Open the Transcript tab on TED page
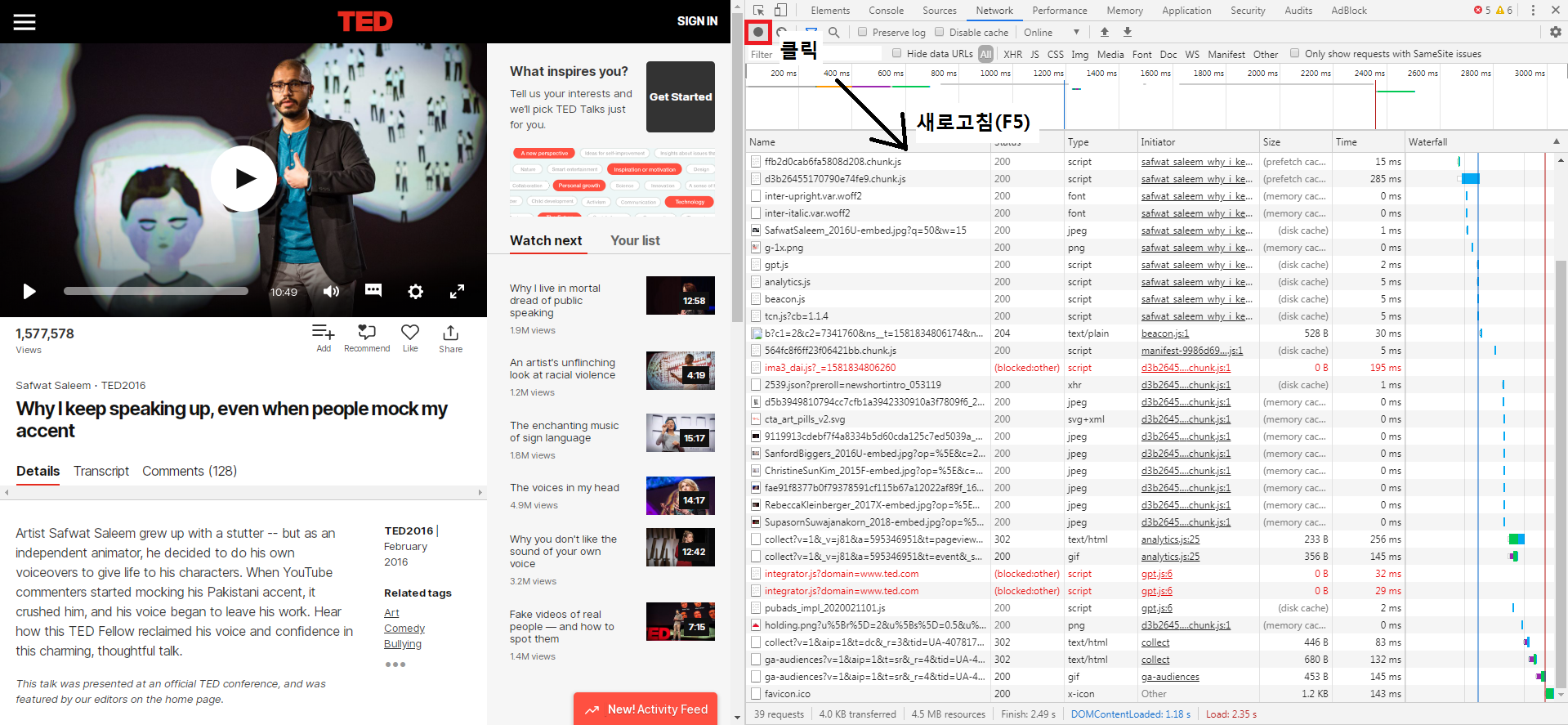The image size is (1568, 725). point(101,471)
